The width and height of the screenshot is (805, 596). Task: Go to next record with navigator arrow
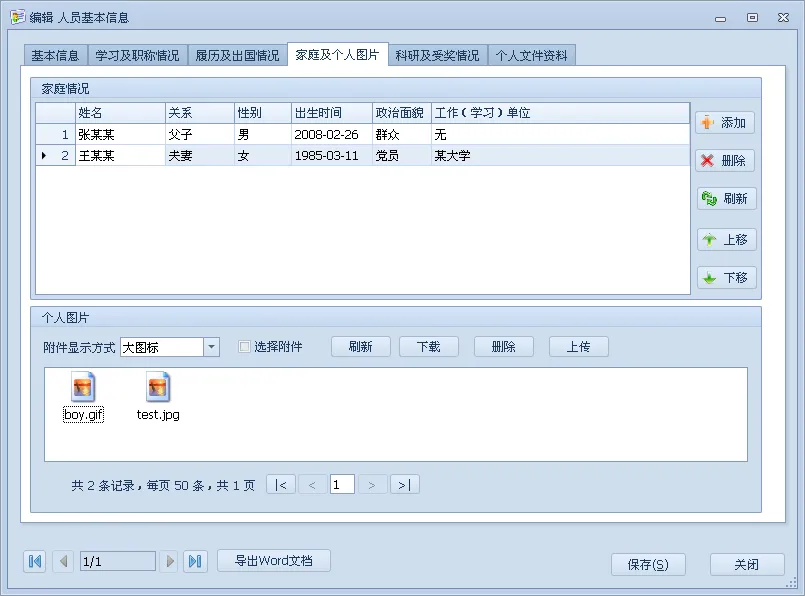(x=169, y=561)
